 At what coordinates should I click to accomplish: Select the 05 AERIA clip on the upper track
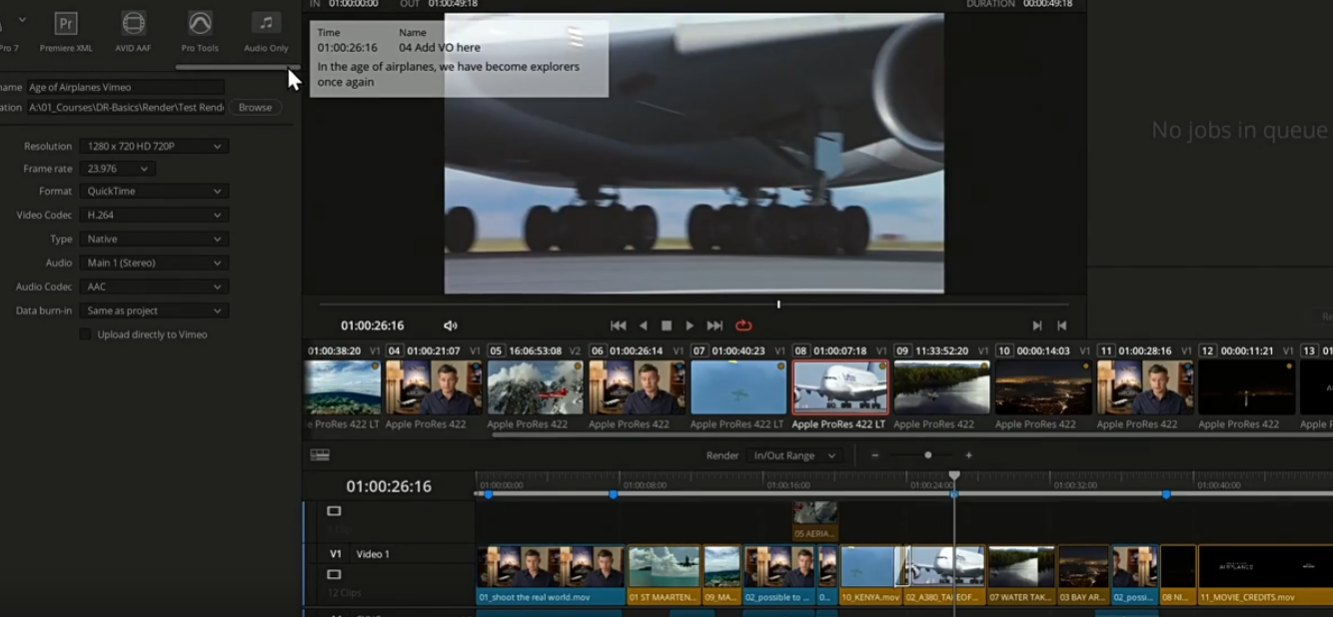point(815,521)
